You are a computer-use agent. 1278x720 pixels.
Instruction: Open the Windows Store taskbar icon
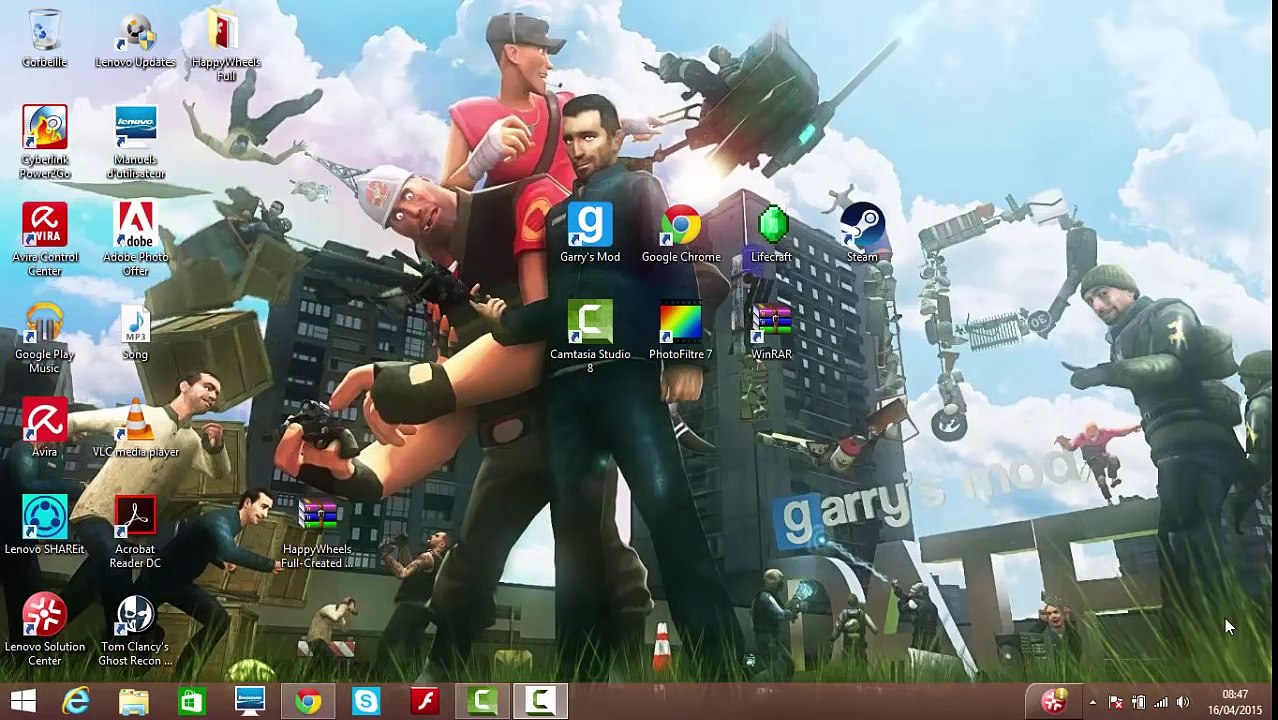[191, 701]
